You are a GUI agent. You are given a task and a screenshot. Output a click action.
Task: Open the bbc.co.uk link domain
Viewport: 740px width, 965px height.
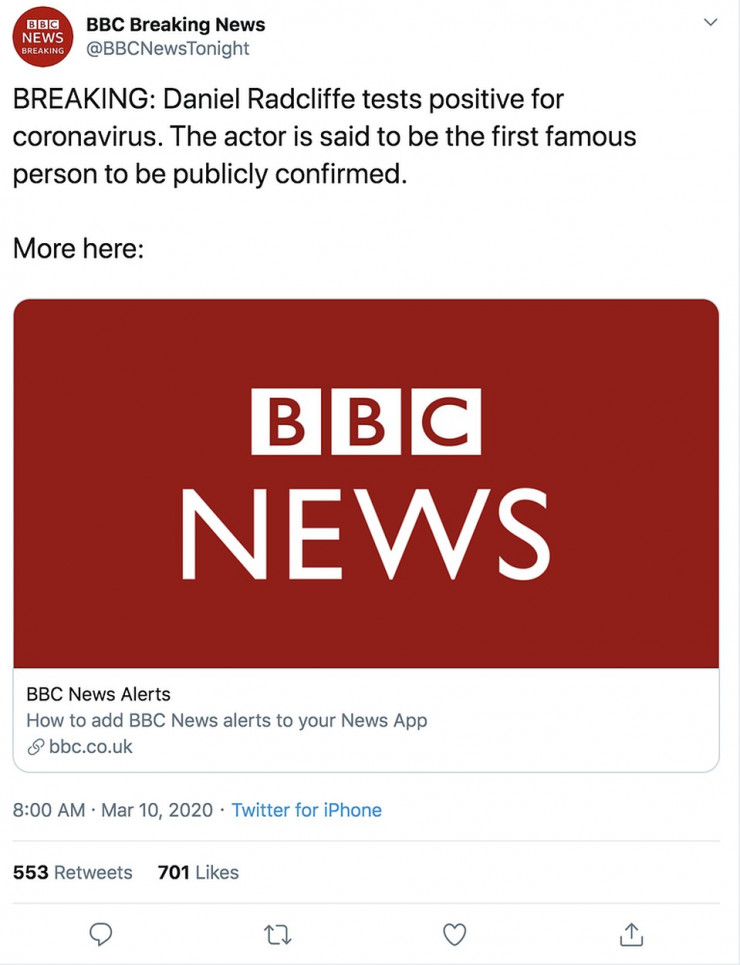pyautogui.click(x=91, y=747)
